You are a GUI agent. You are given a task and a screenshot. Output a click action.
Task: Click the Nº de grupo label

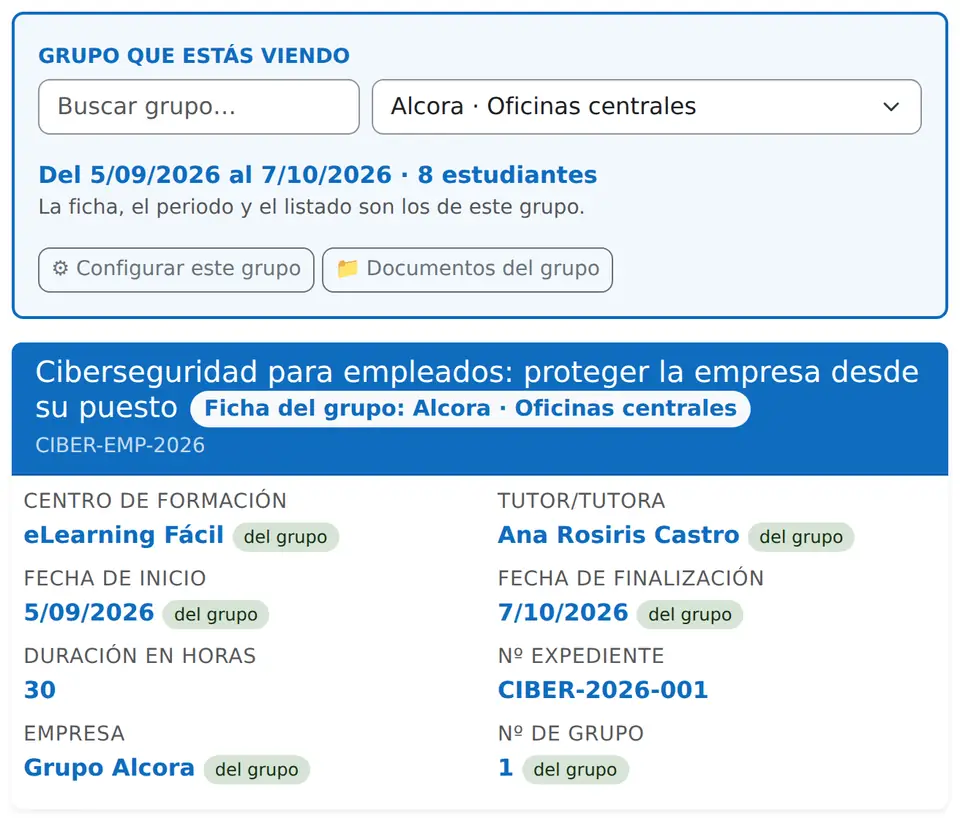pos(571,733)
